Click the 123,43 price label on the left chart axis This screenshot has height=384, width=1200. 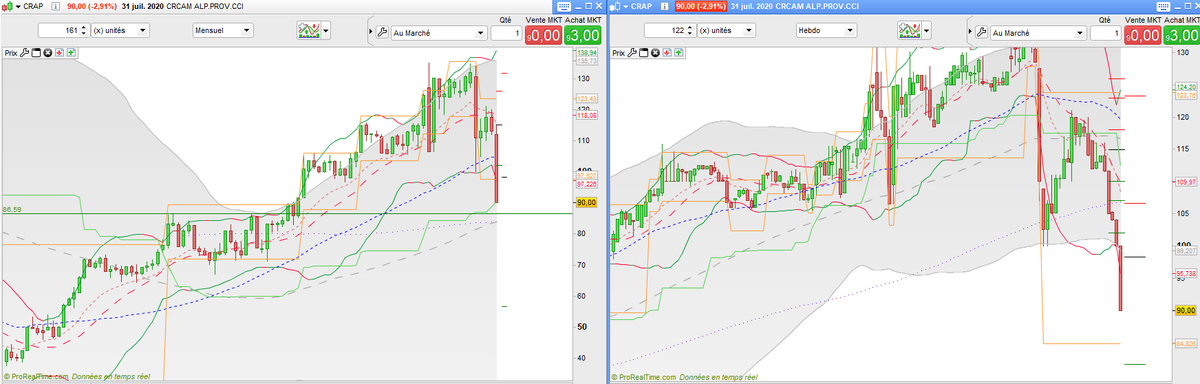point(588,98)
